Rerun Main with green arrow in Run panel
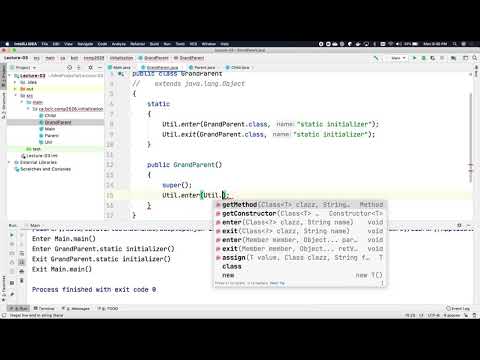 pos(12,235)
